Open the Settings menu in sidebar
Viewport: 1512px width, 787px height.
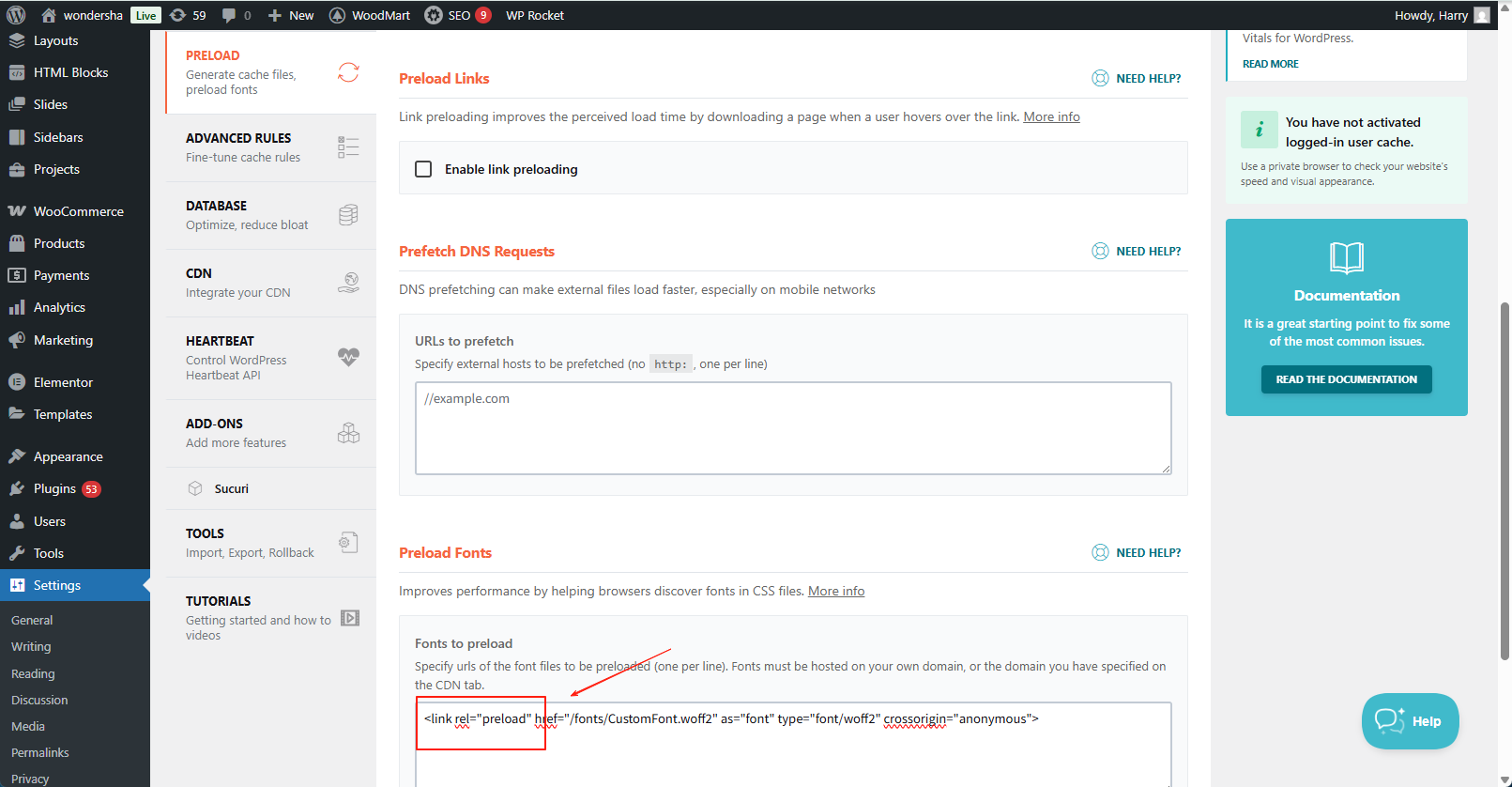pyautogui.click(x=75, y=585)
